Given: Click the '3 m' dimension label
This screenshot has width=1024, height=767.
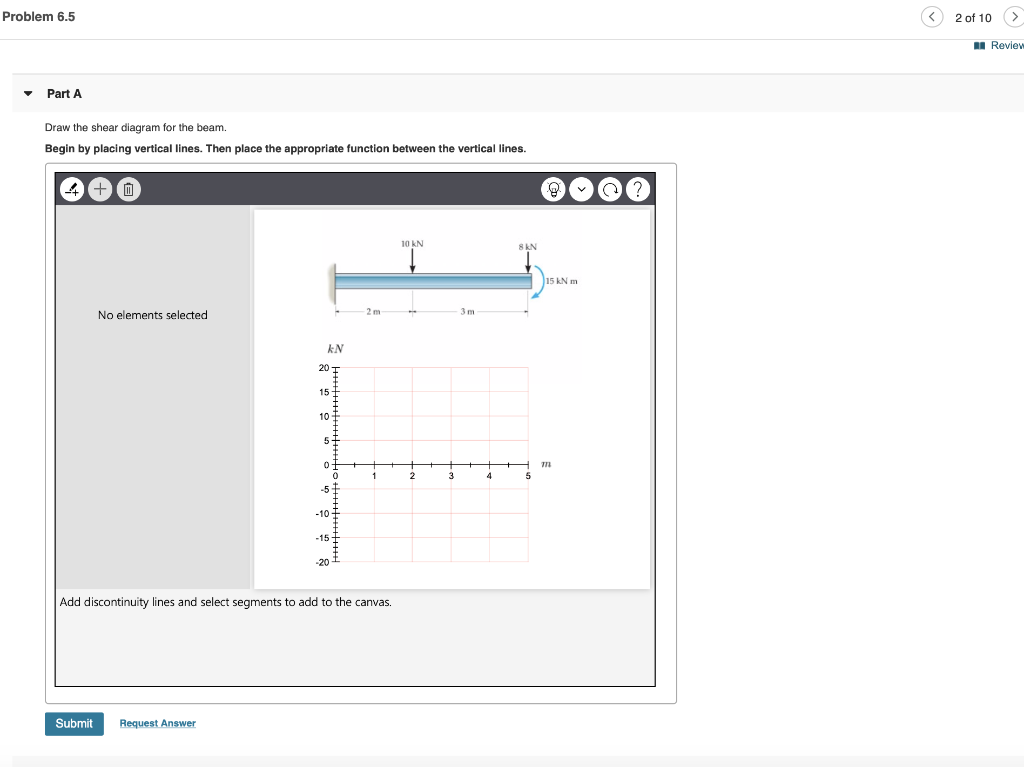Looking at the screenshot, I should (x=467, y=312).
